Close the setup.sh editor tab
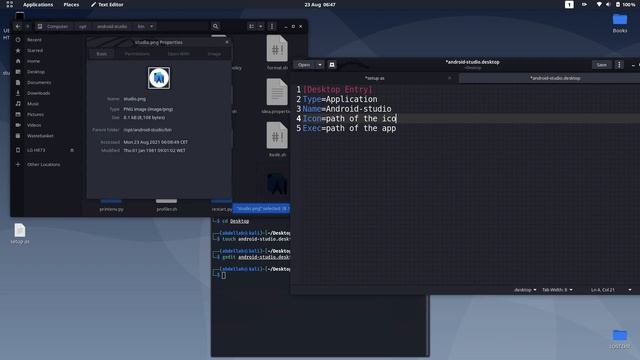The image size is (640, 360). point(450,78)
